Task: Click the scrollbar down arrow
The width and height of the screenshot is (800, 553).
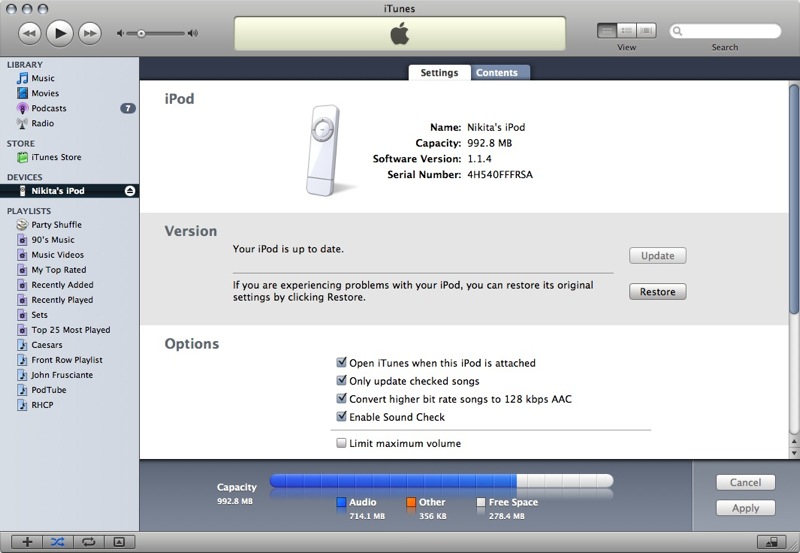Action: click(793, 453)
